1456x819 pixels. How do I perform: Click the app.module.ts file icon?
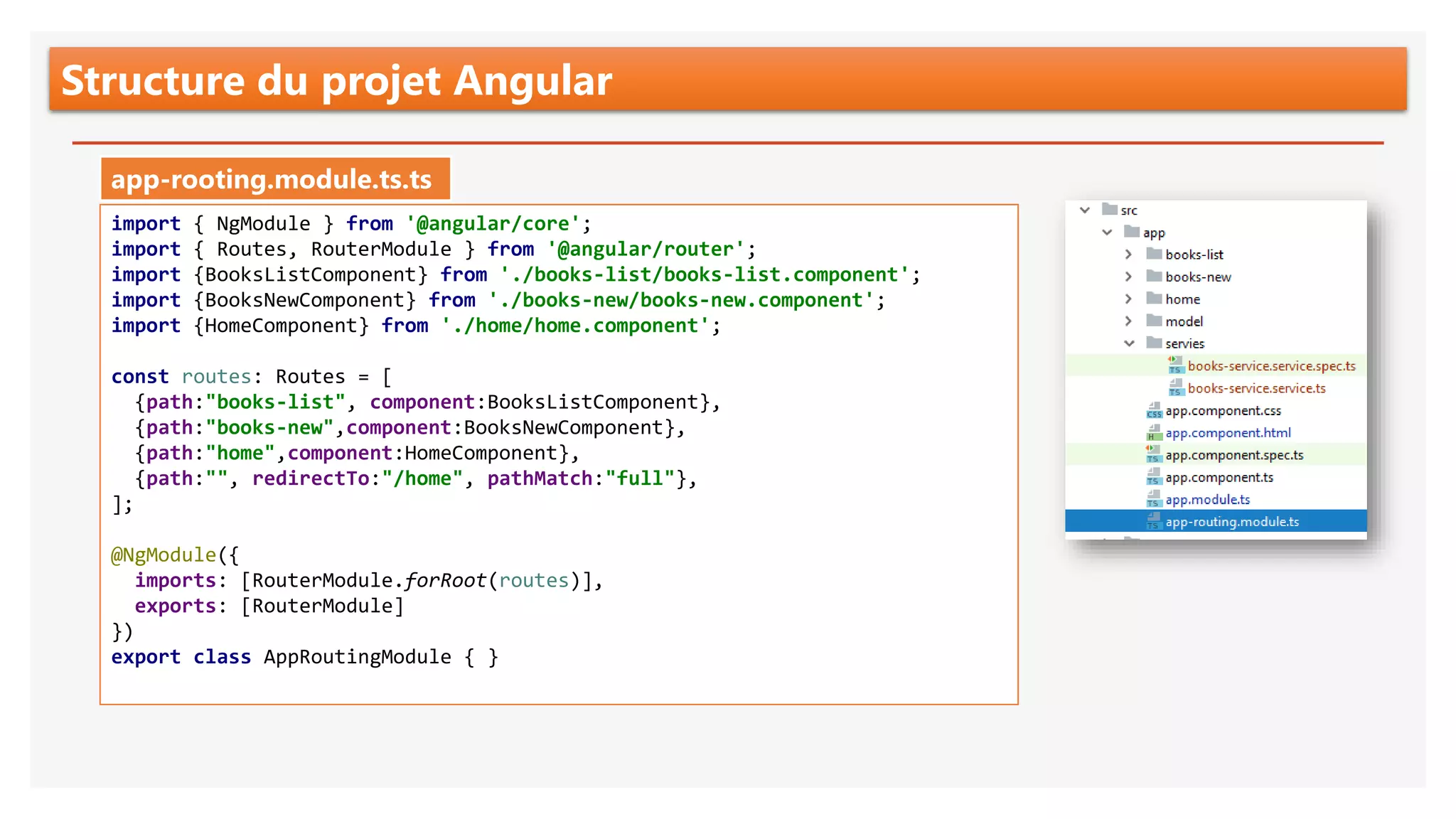pyautogui.click(x=1153, y=498)
